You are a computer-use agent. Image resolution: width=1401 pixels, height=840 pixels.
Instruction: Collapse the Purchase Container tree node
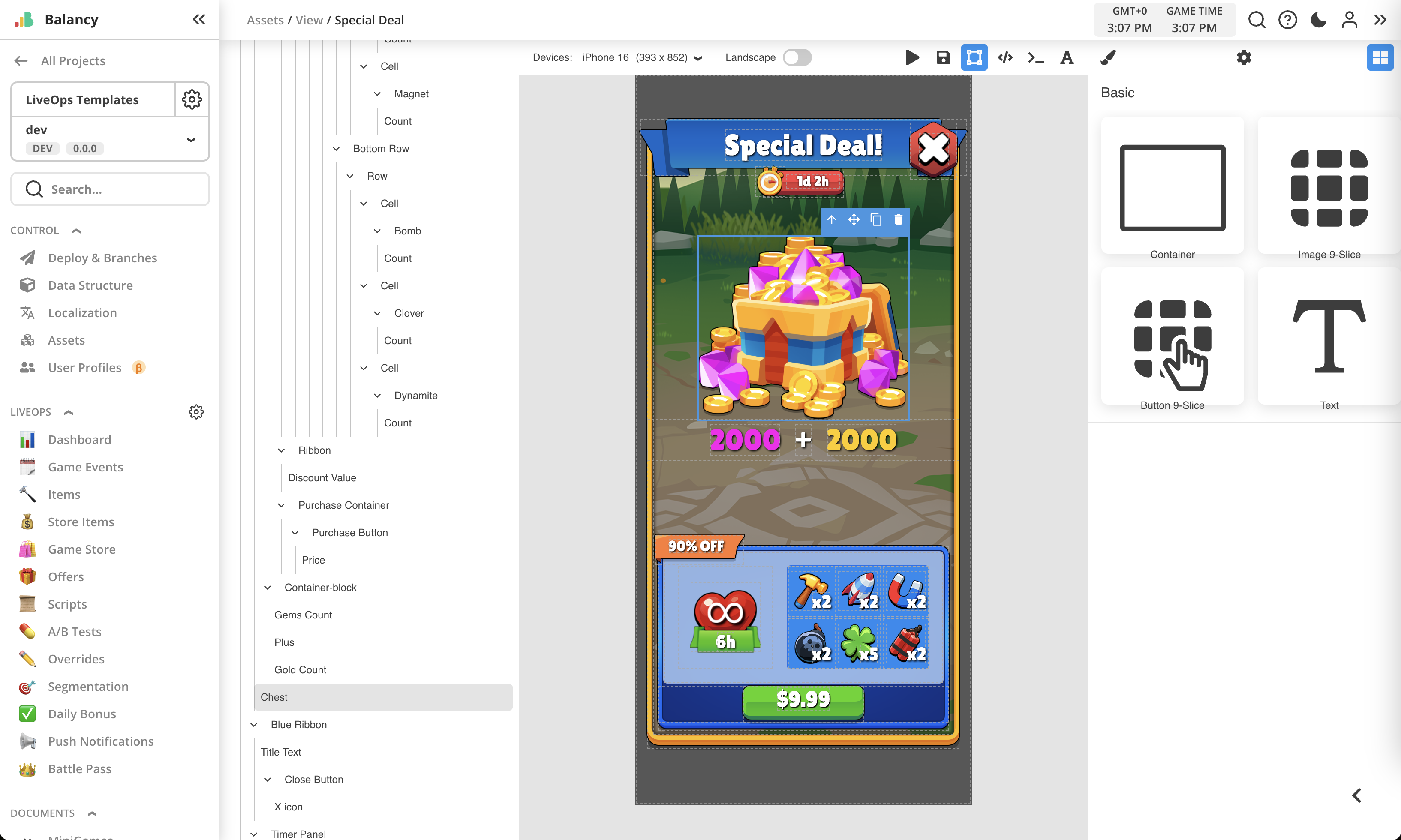click(x=281, y=505)
